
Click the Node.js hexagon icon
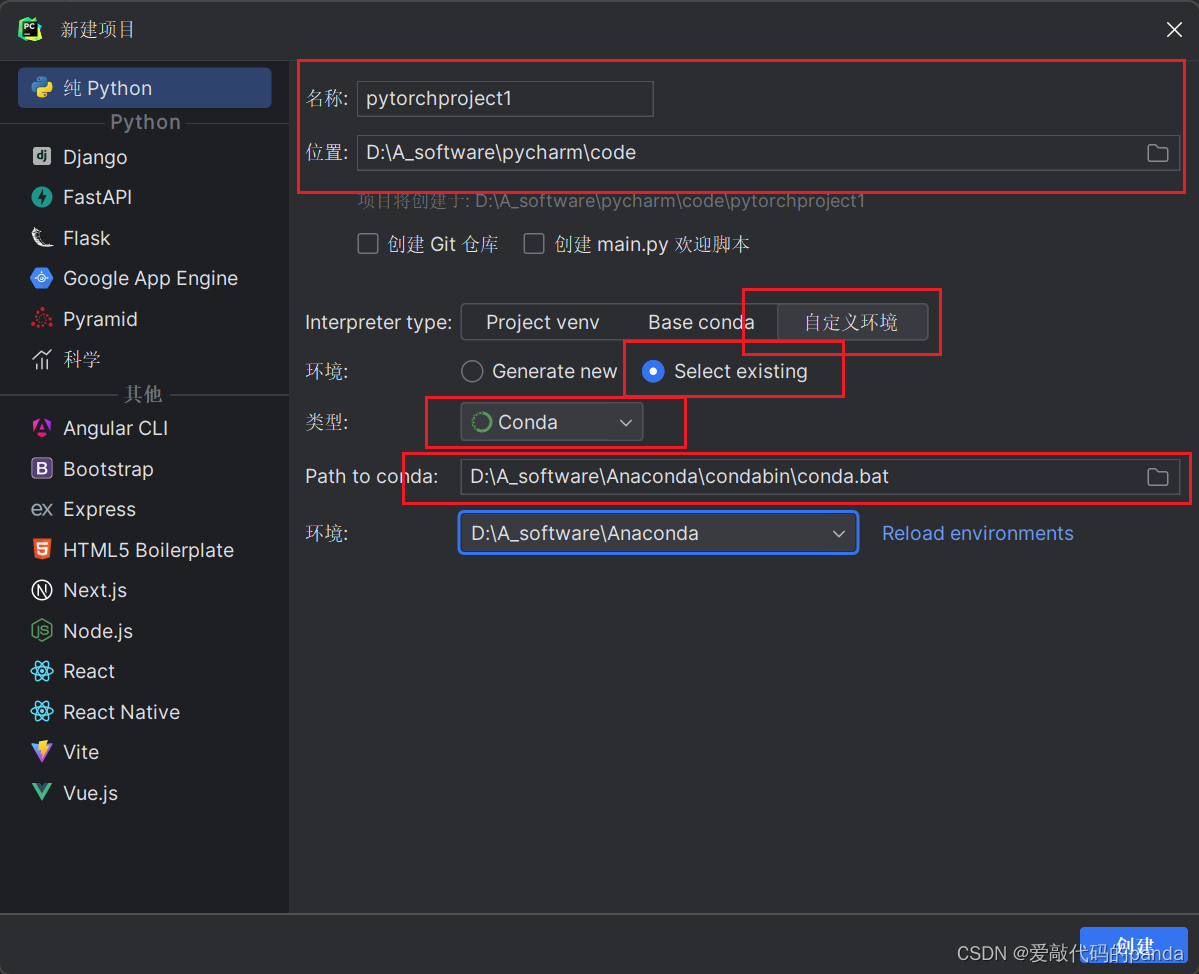click(42, 631)
